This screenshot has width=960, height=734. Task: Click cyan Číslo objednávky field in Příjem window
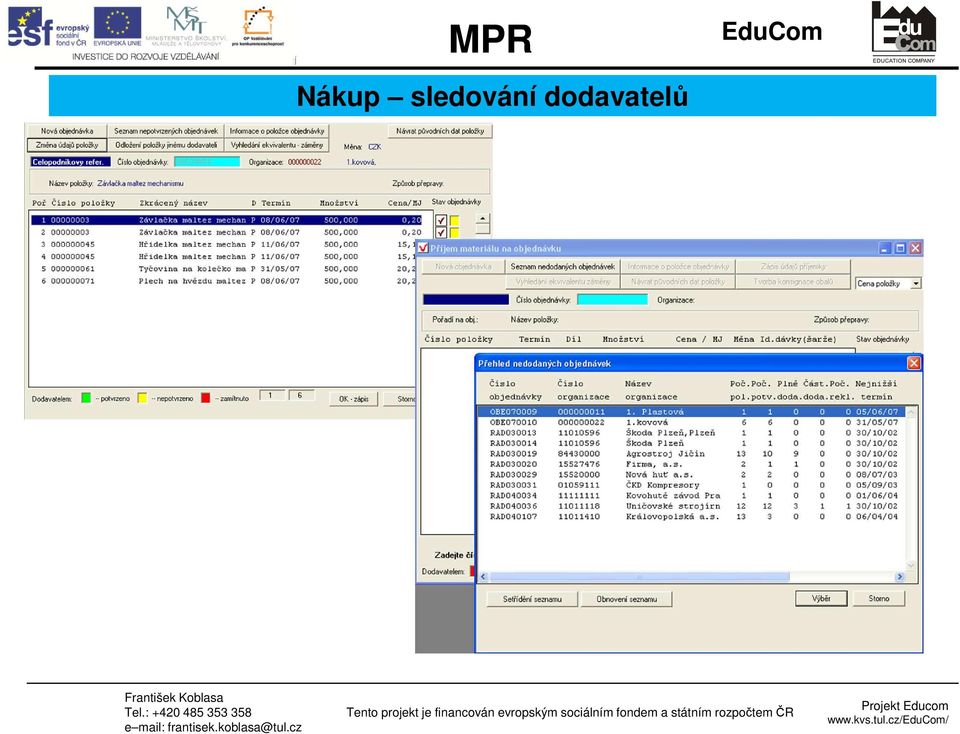pos(612,299)
